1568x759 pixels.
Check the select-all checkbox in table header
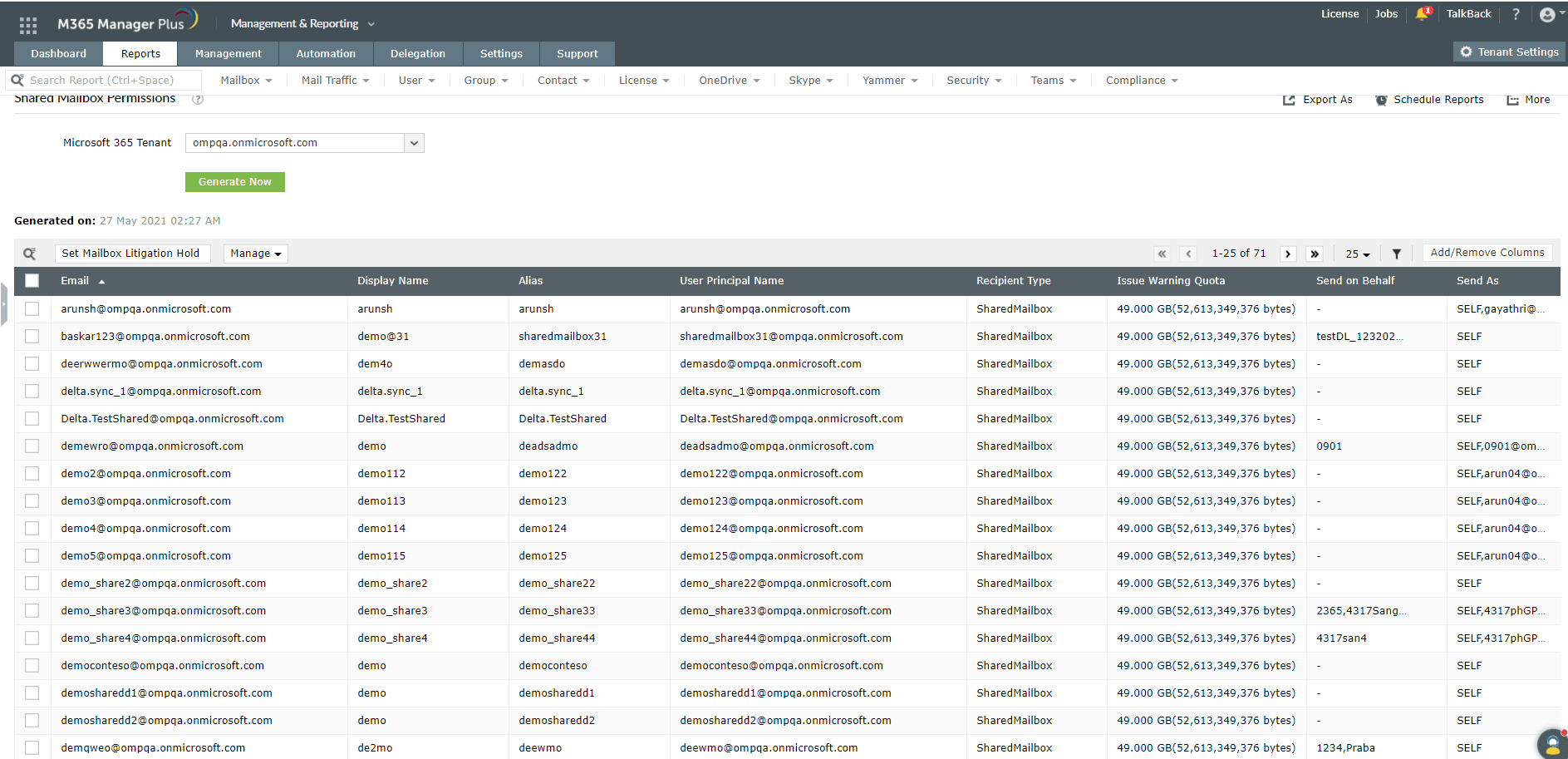32,281
